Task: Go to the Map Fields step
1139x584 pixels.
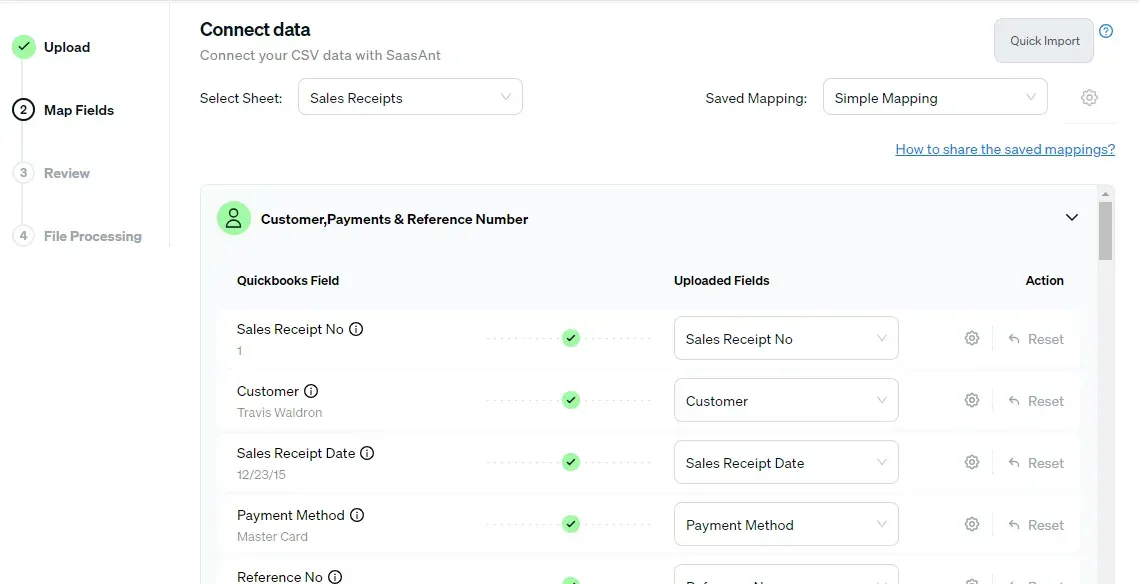Action: tap(78, 110)
